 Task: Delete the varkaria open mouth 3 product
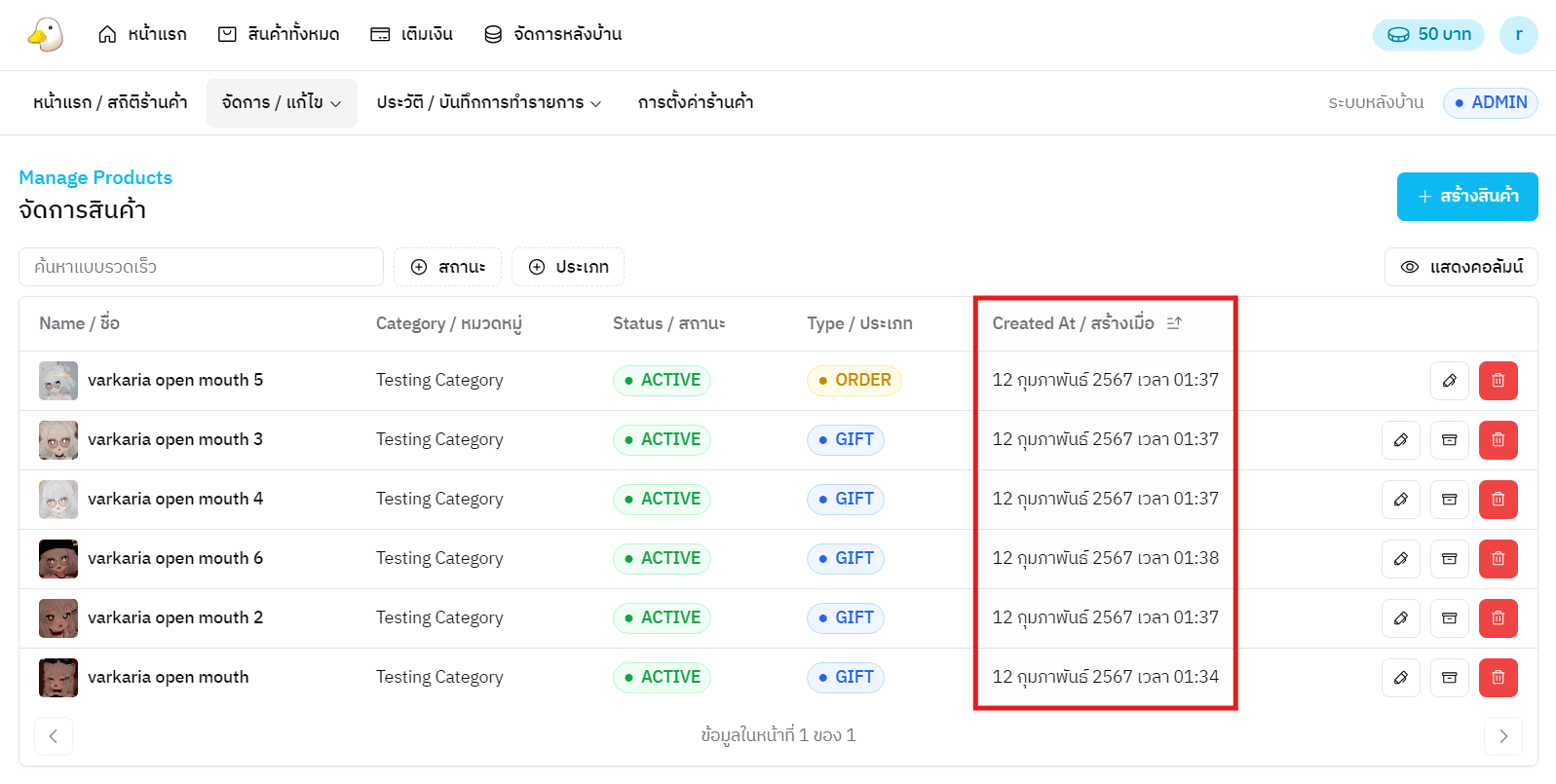tap(1498, 440)
